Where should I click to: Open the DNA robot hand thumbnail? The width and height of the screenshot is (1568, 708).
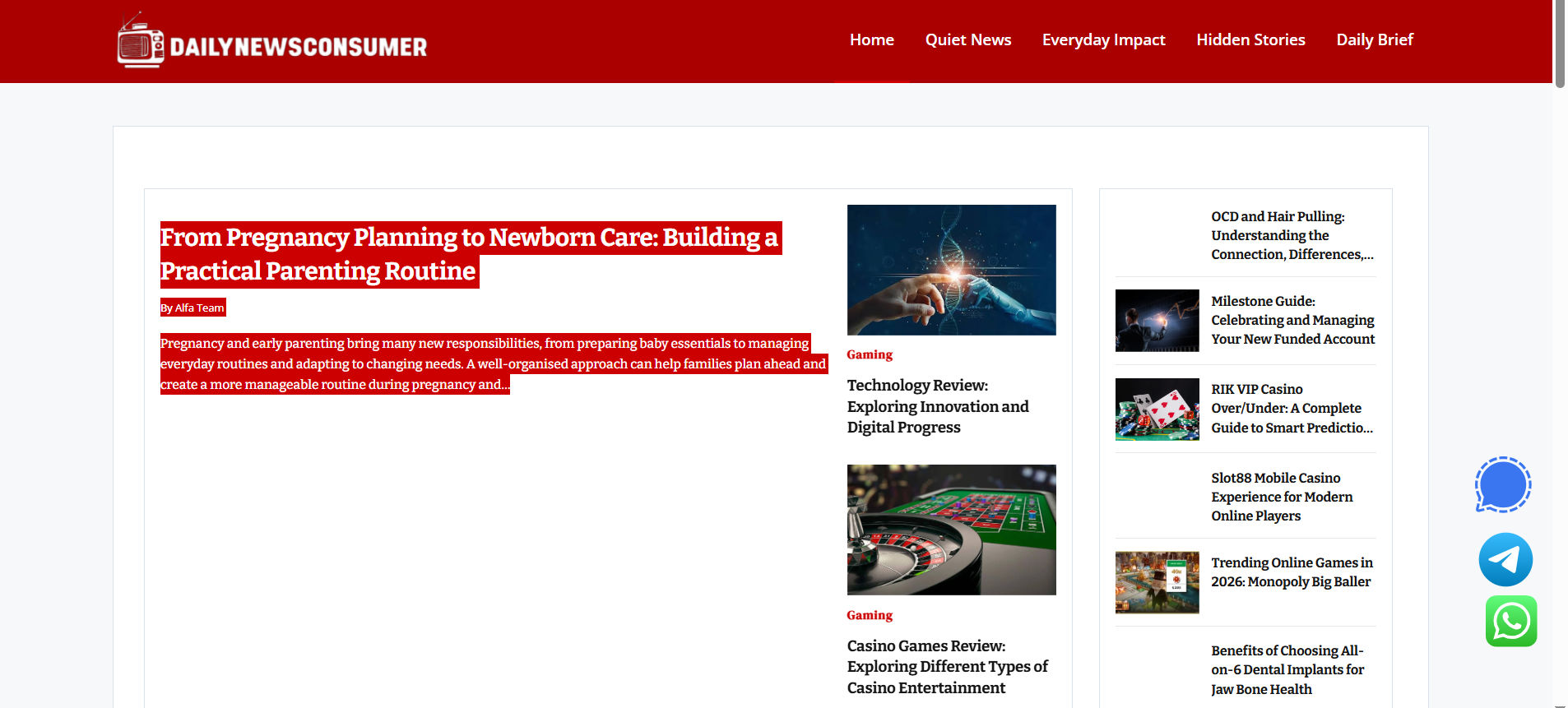(x=951, y=270)
